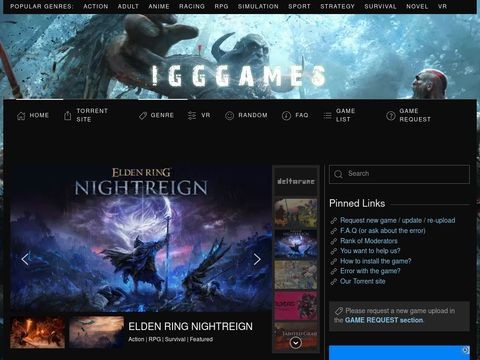Open the ANIME genre
Viewport: 480px width, 360px height.
point(159,6)
